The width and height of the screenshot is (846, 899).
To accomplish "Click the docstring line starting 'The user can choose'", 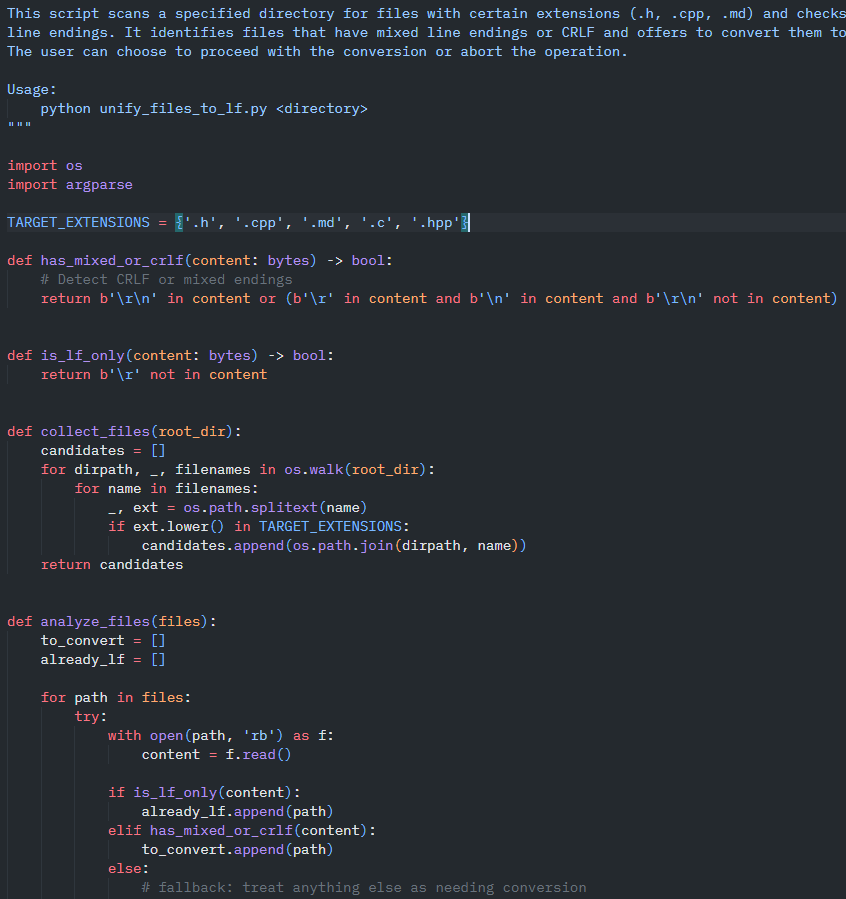I will 318,52.
